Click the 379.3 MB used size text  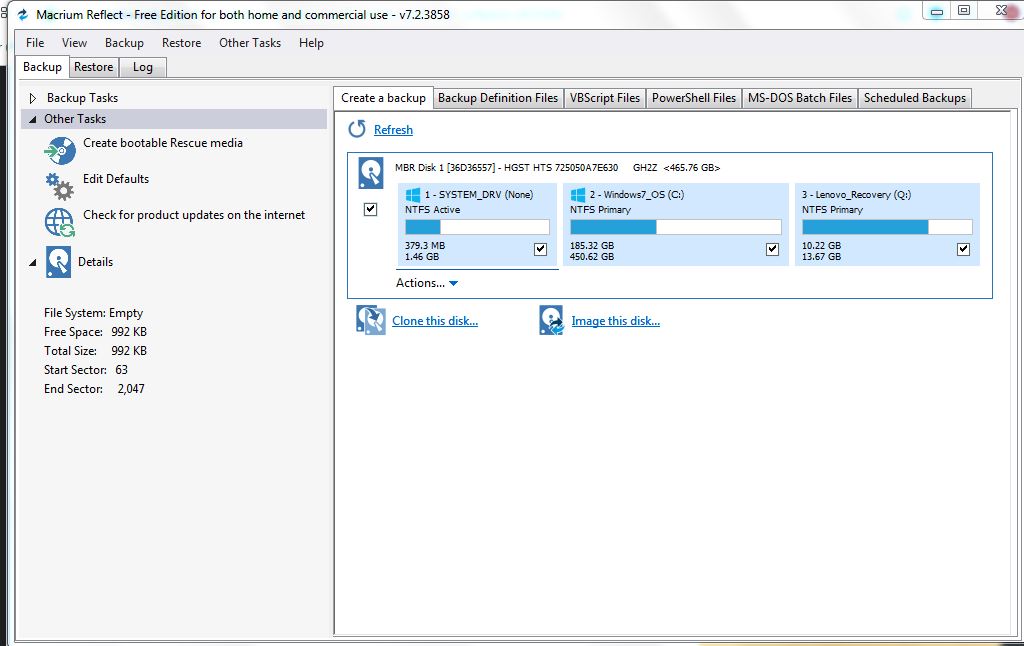click(x=424, y=246)
